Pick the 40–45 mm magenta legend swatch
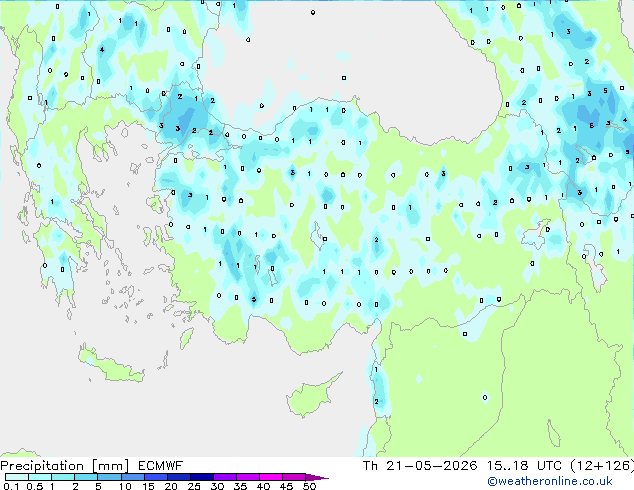Viewport: 634px width, 490px height. [x=271, y=477]
